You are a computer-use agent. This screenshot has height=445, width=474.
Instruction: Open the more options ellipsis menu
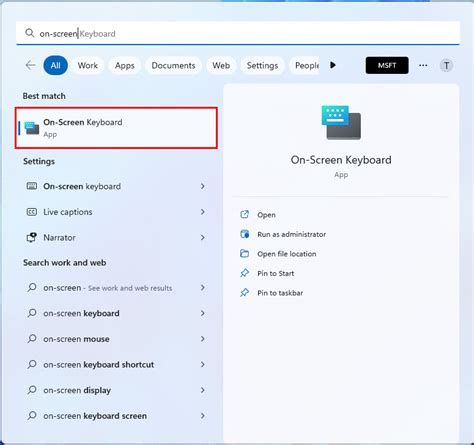click(423, 65)
